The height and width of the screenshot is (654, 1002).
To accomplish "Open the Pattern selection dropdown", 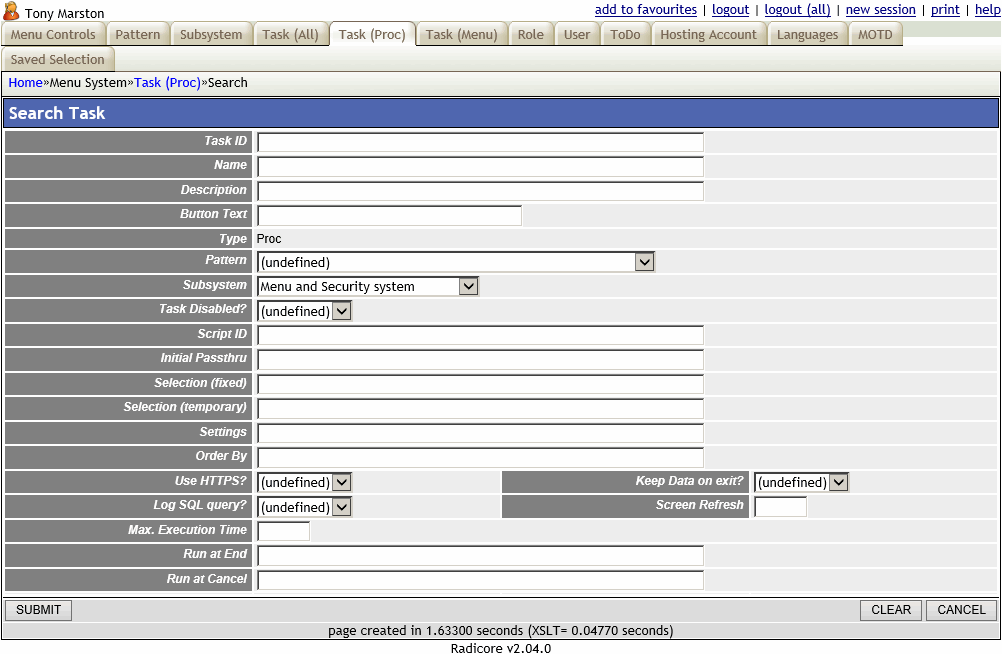I will [x=645, y=261].
